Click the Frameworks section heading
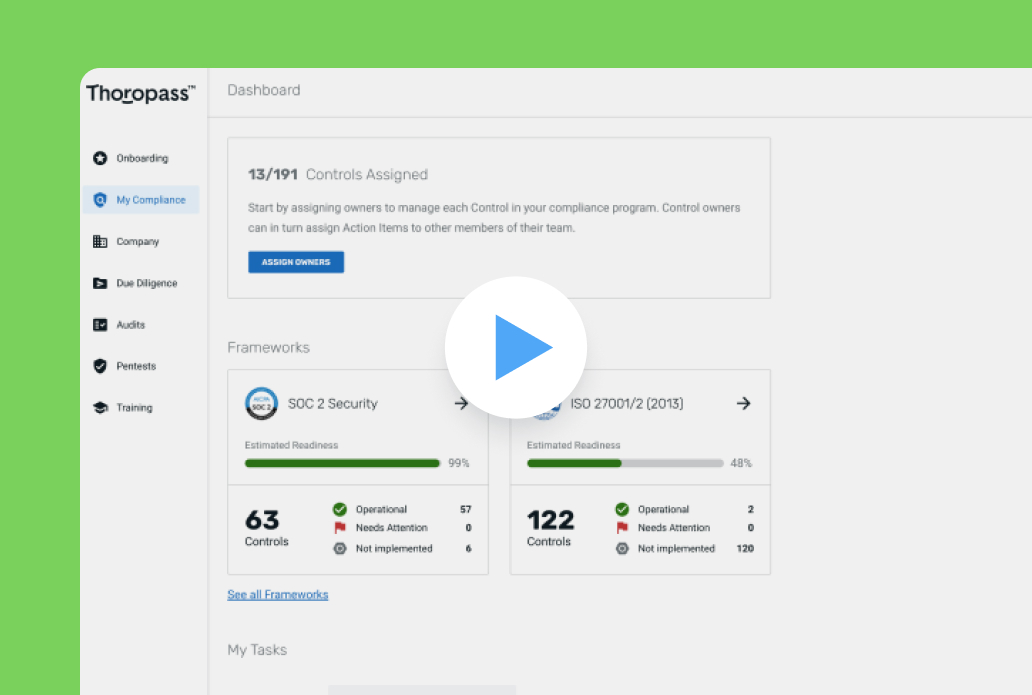 click(269, 348)
